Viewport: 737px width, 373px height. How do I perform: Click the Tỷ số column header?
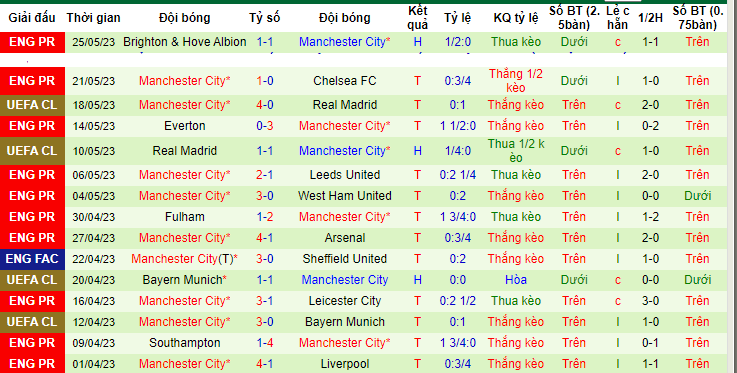coord(265,18)
